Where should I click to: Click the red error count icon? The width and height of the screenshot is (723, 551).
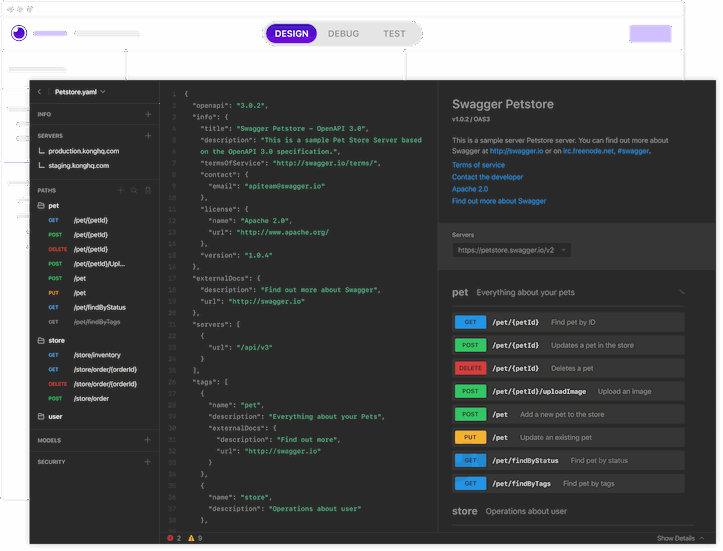tap(170, 538)
